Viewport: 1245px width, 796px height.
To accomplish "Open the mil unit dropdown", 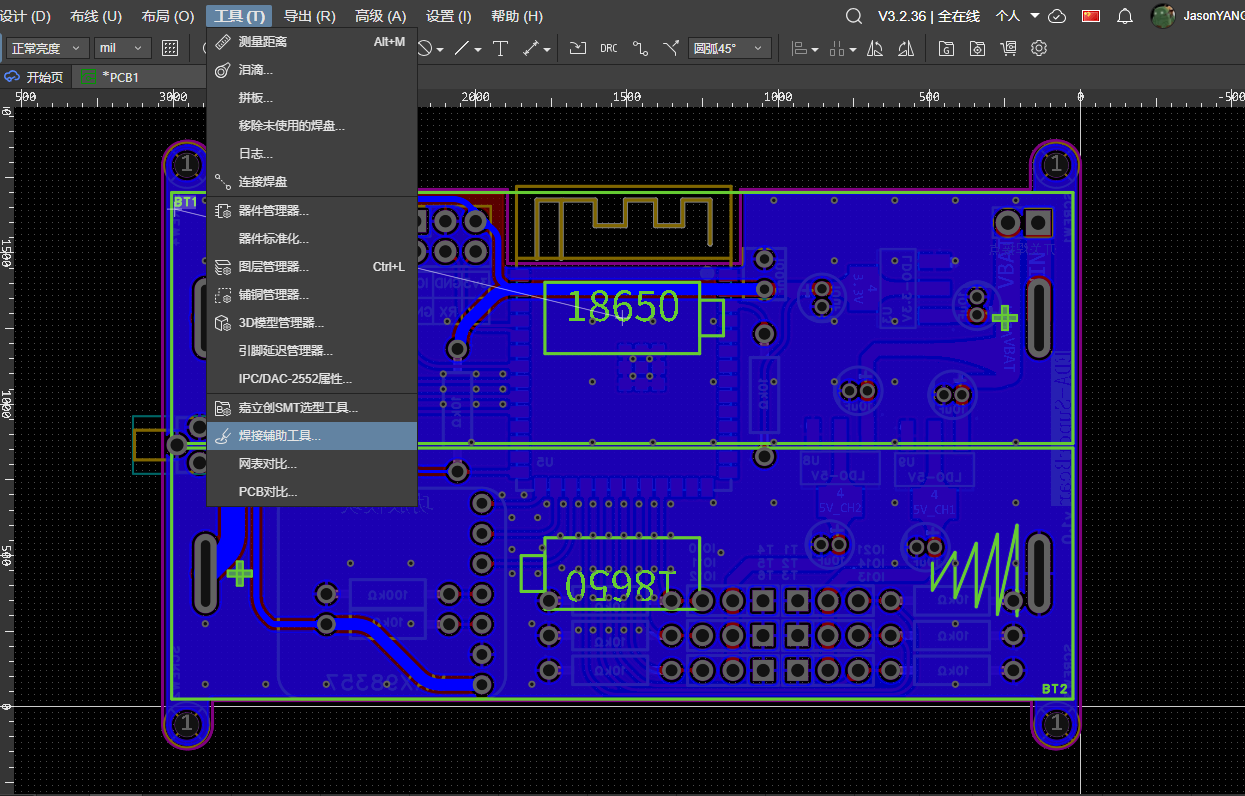I will (122, 48).
